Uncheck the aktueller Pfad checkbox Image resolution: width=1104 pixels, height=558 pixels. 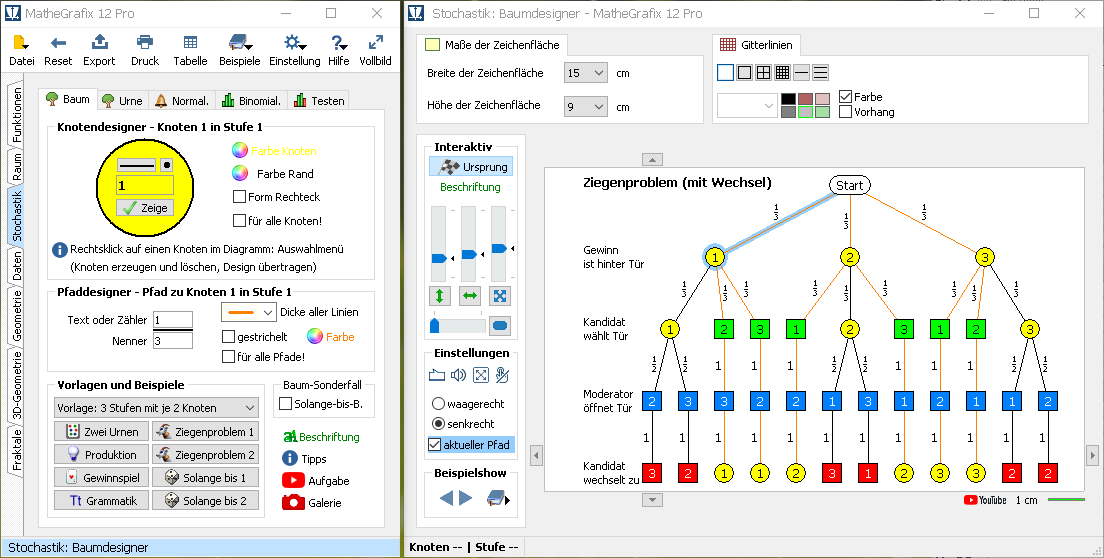pyautogui.click(x=434, y=445)
